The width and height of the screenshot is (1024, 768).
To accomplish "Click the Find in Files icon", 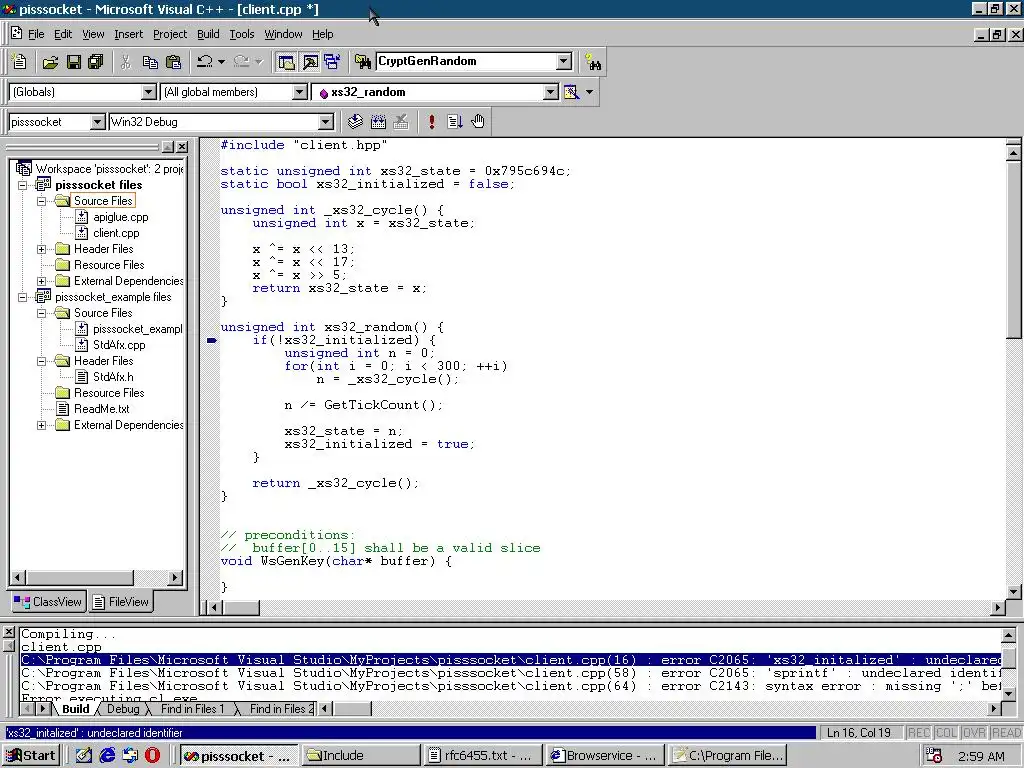I will click(362, 62).
